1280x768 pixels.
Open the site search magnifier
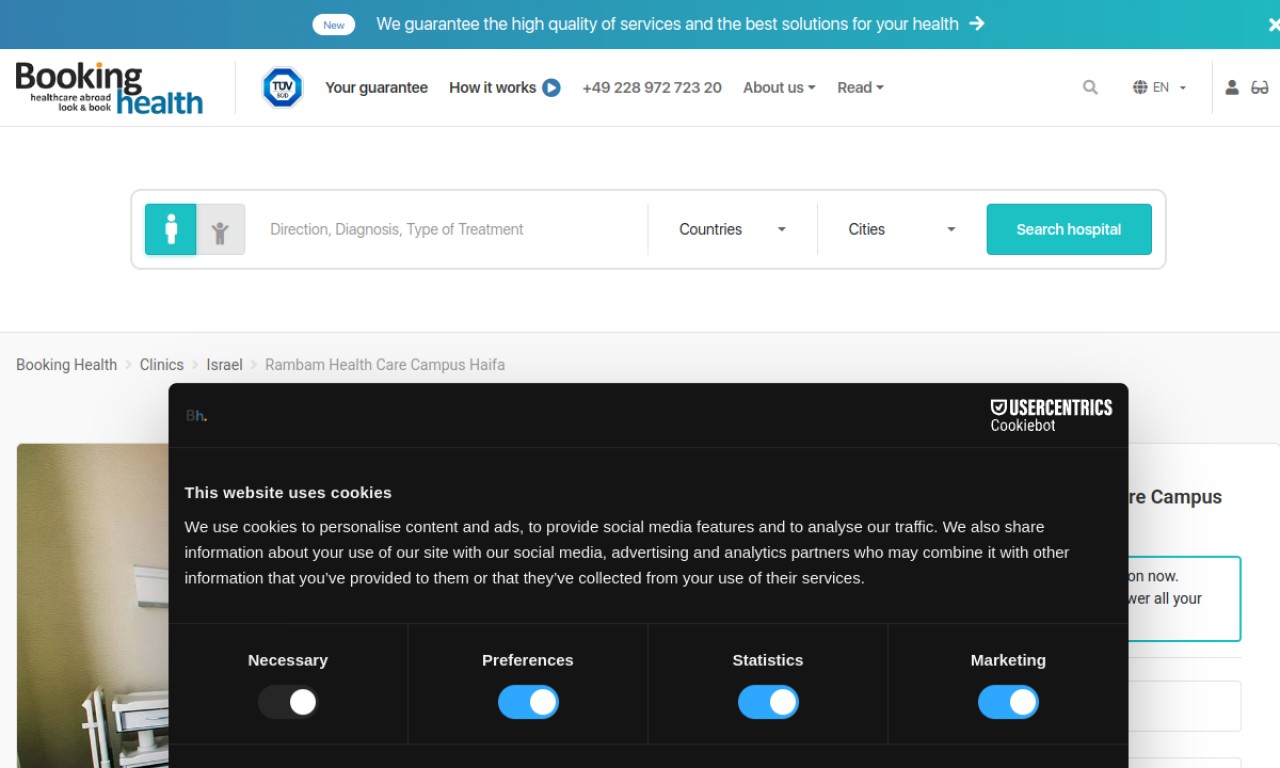1090,88
